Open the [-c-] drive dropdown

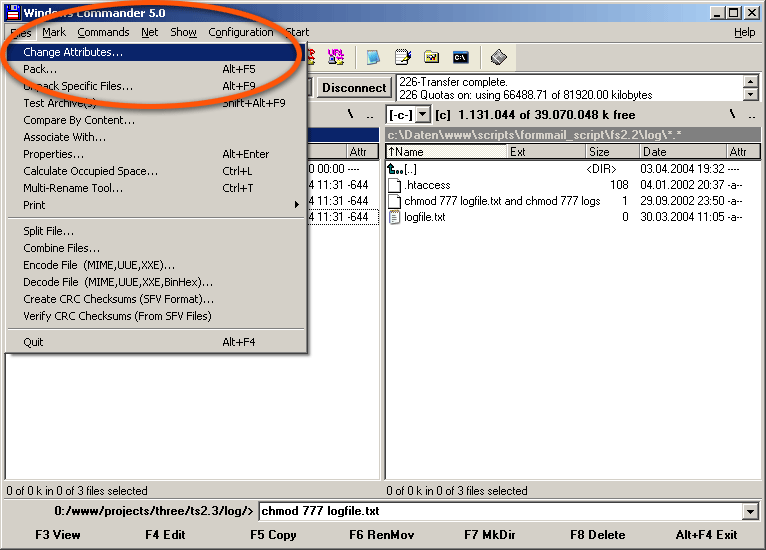pos(423,115)
